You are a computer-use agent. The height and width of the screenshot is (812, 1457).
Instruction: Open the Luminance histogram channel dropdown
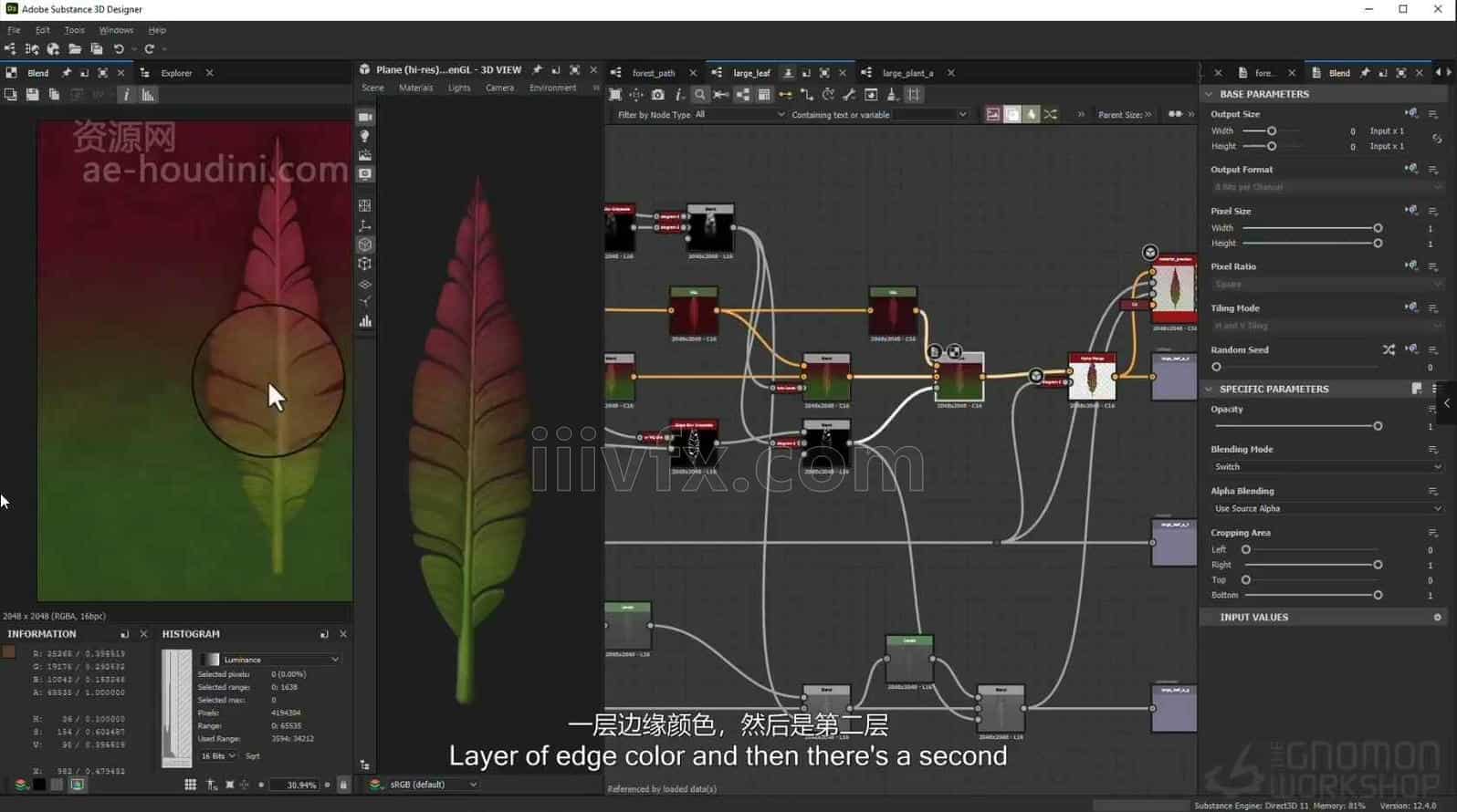click(x=279, y=660)
